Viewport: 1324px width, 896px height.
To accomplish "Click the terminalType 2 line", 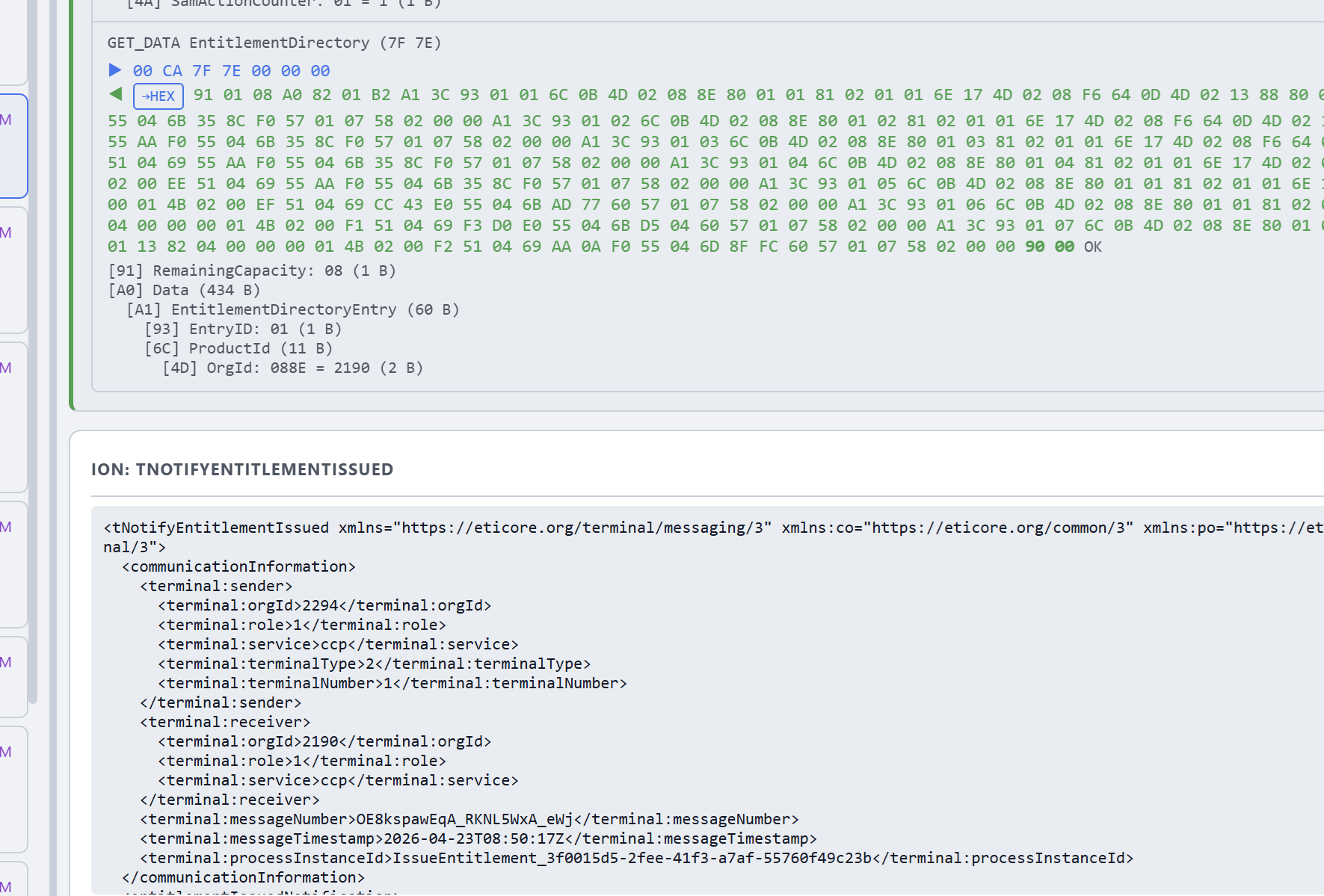I will tap(375, 664).
